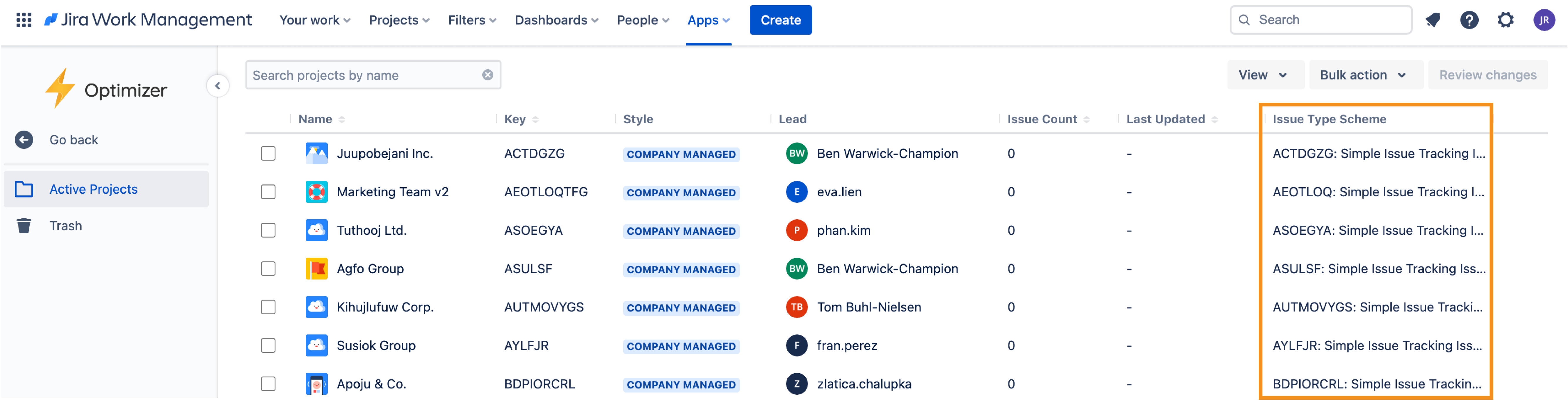
Task: Click the JR user avatar
Action: [1544, 20]
